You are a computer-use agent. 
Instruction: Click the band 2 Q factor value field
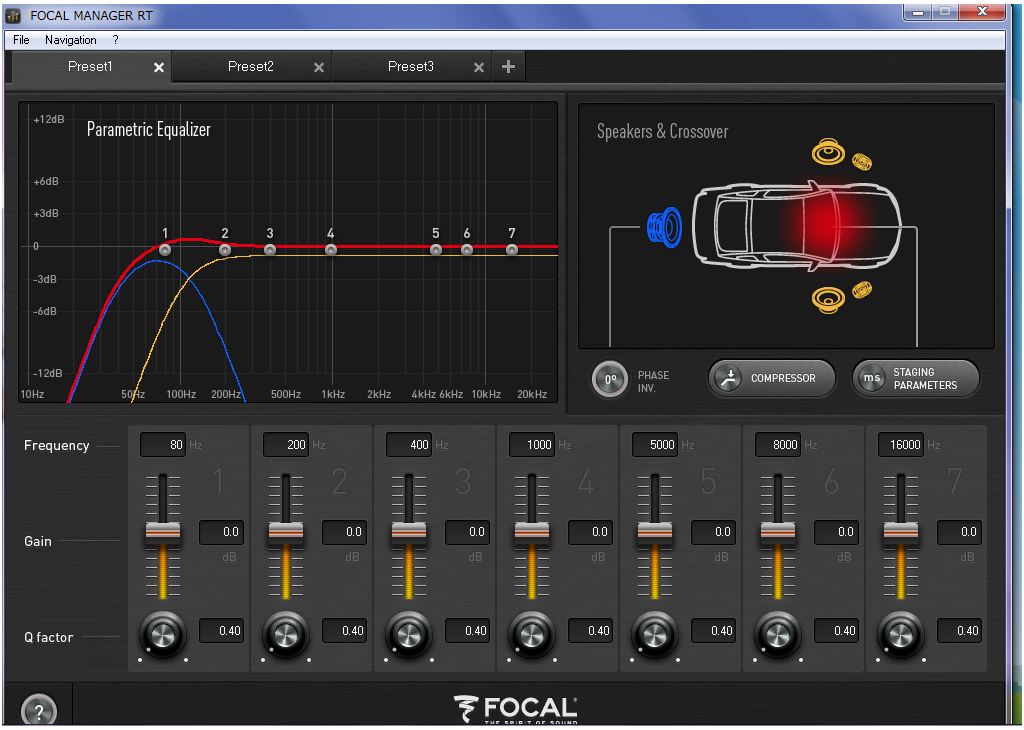(344, 631)
